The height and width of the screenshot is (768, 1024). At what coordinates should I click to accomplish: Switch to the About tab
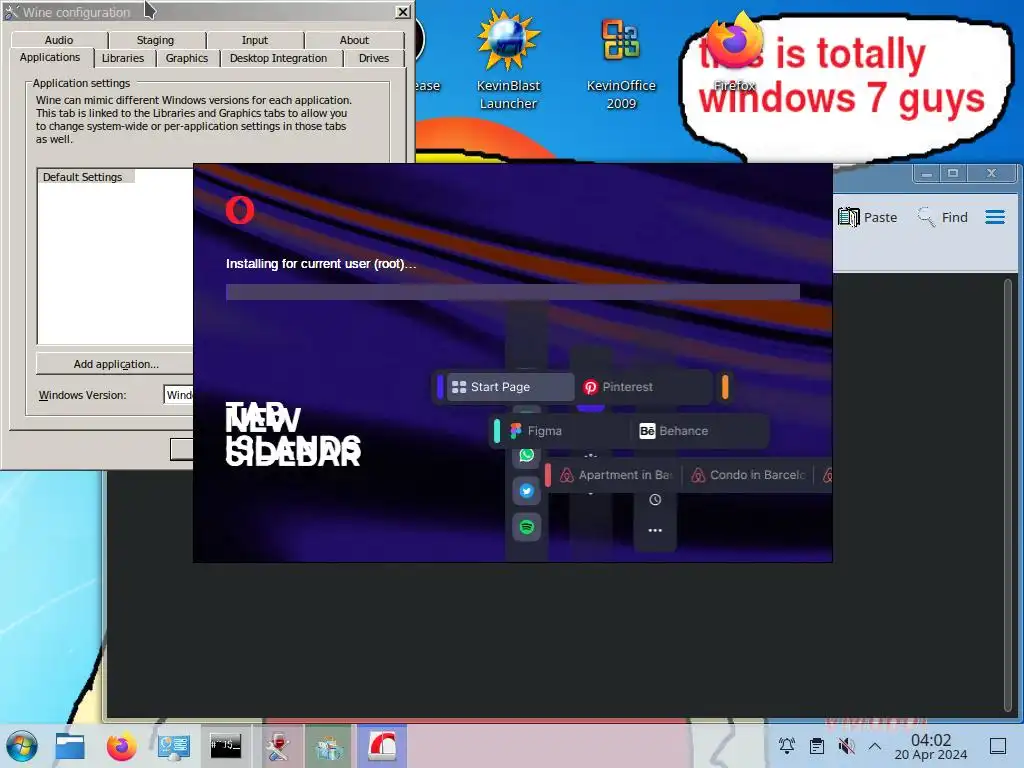[354, 40]
